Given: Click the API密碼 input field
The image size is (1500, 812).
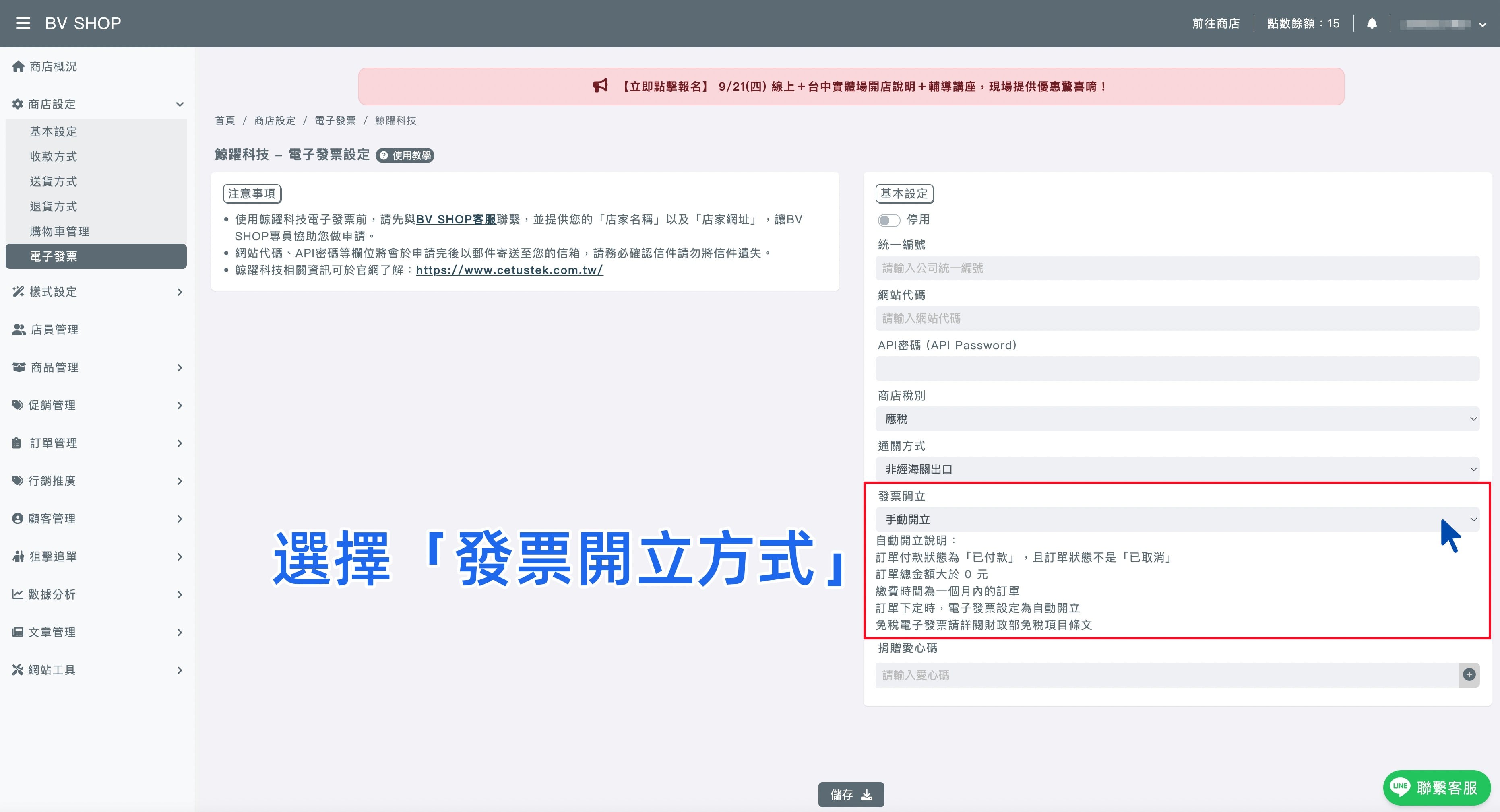Looking at the screenshot, I should pyautogui.click(x=1178, y=369).
